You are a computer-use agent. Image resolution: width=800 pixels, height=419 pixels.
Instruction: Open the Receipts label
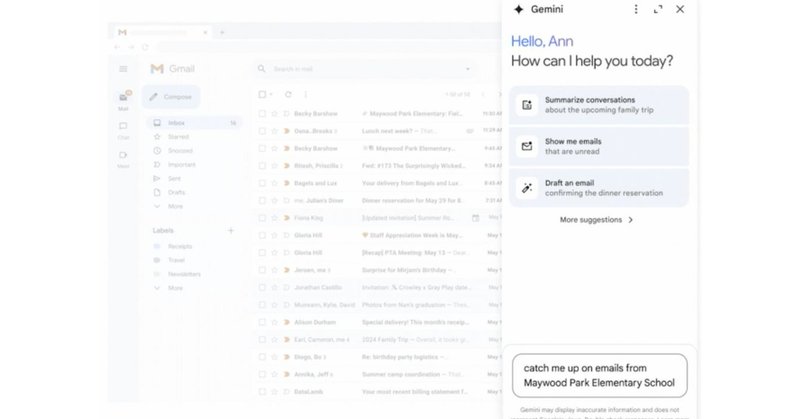coord(180,247)
